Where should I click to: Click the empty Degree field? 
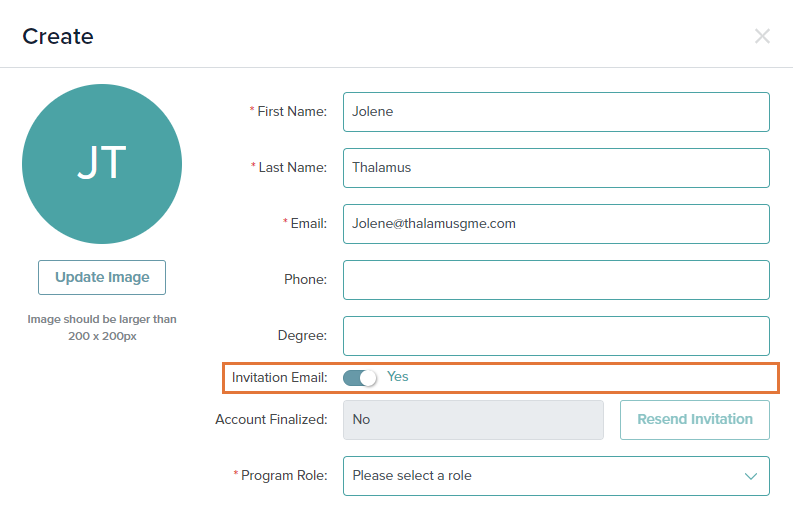click(x=556, y=336)
